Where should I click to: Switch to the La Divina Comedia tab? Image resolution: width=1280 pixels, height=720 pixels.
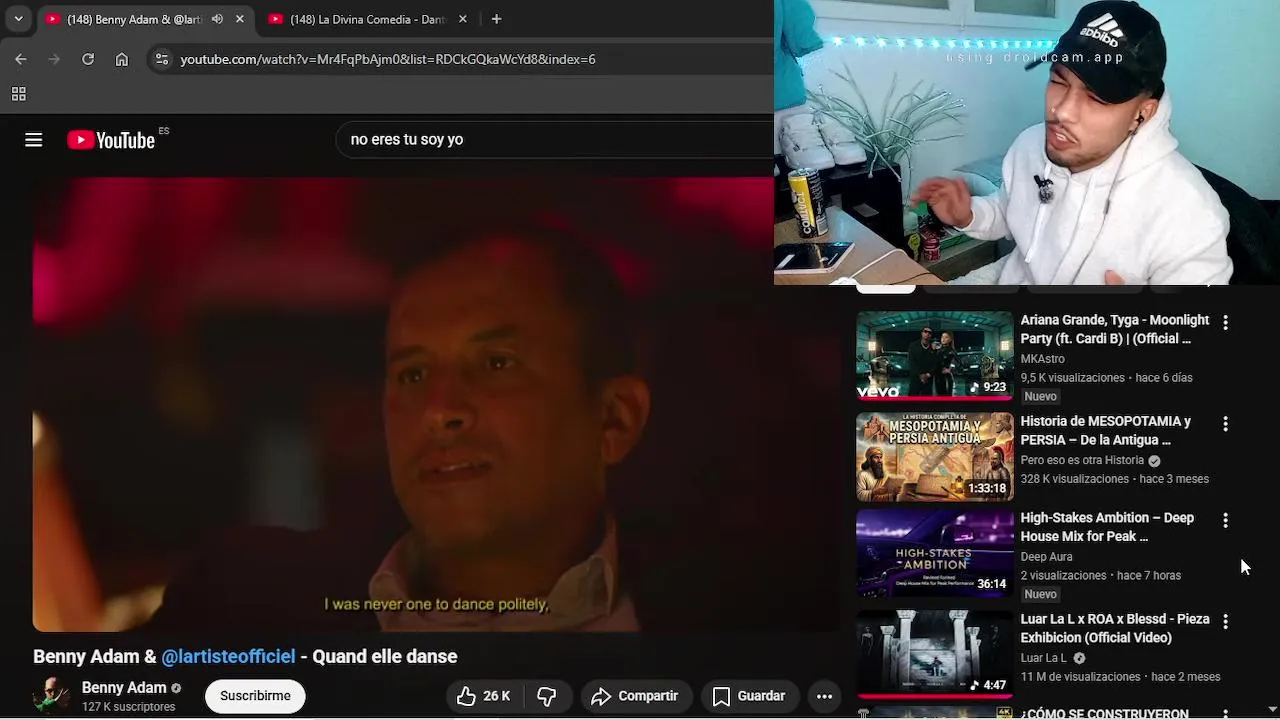tap(367, 19)
